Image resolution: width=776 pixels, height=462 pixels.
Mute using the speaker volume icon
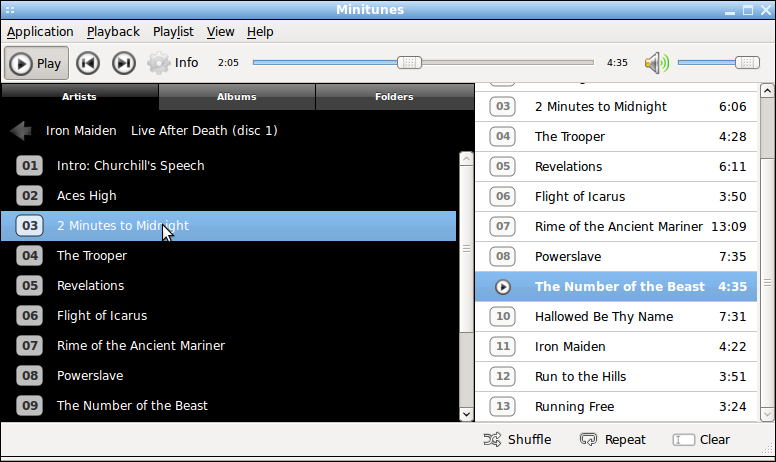coord(657,63)
